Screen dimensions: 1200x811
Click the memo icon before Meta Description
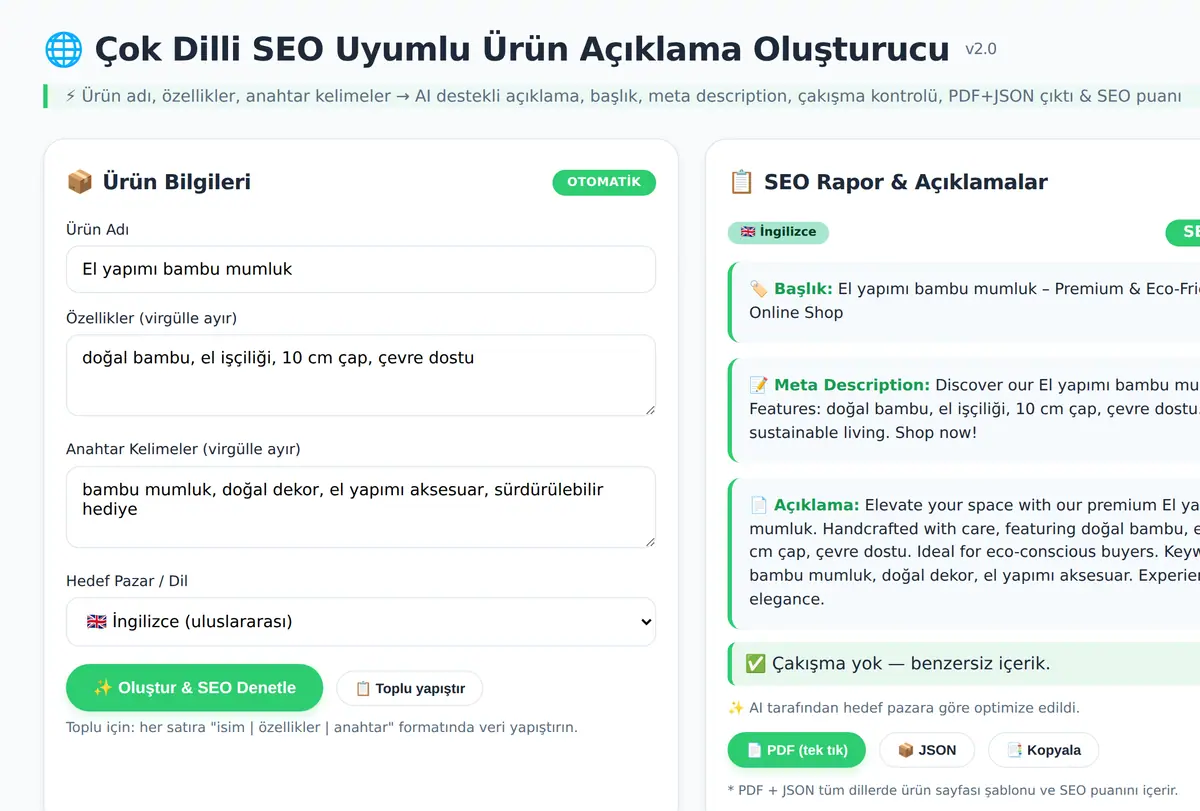[759, 385]
